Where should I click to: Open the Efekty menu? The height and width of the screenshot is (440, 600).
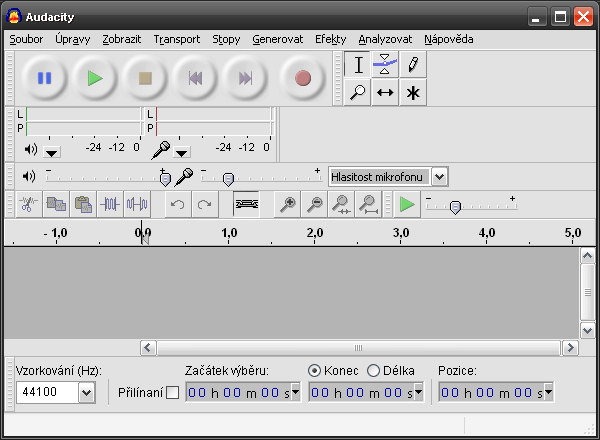tap(330, 39)
